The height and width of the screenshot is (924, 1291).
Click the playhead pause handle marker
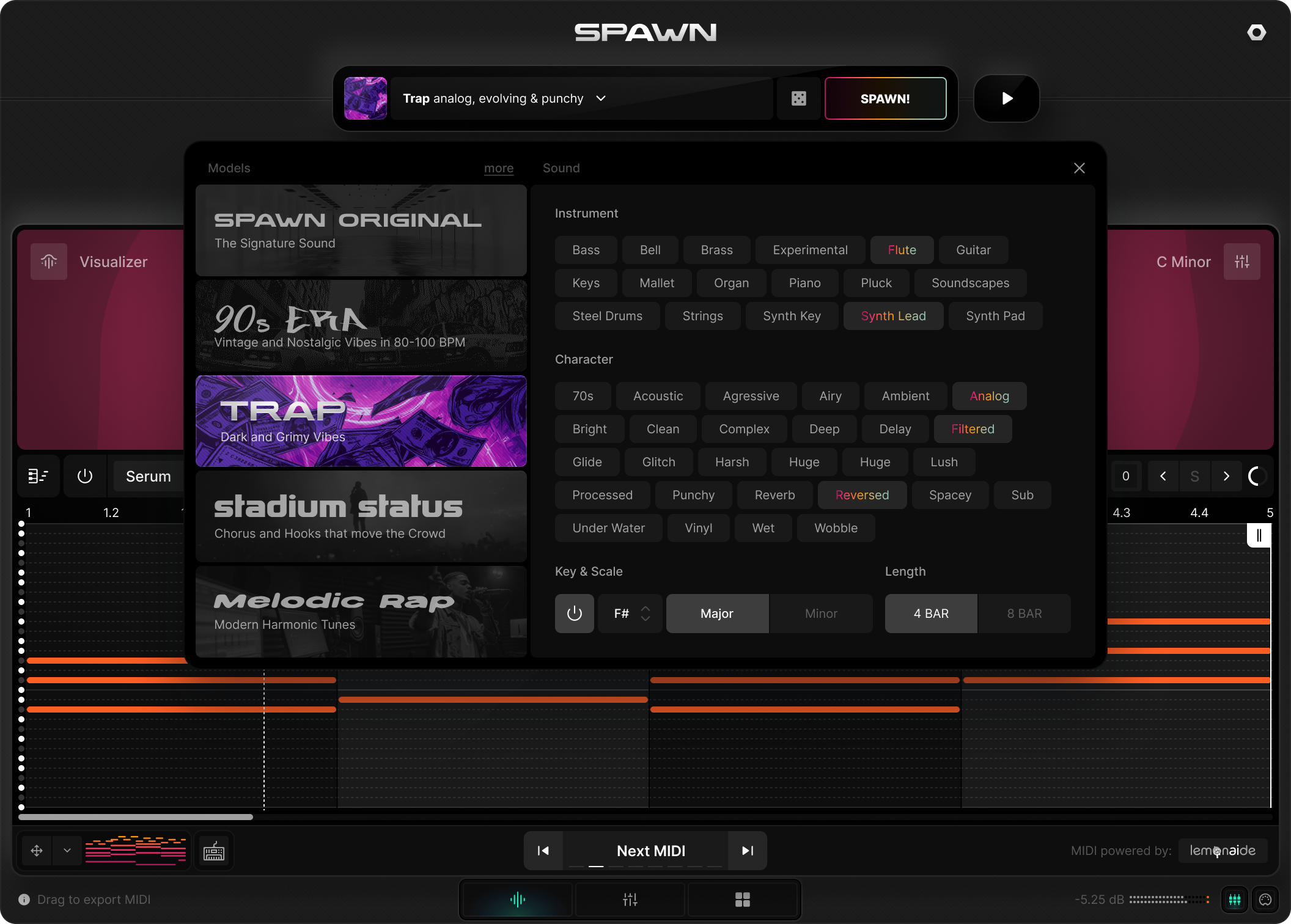(x=1259, y=535)
